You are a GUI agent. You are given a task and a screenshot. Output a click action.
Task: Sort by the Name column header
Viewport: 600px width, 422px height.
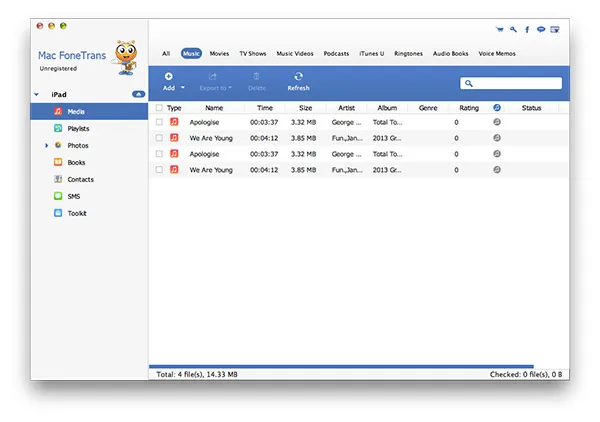(214, 108)
